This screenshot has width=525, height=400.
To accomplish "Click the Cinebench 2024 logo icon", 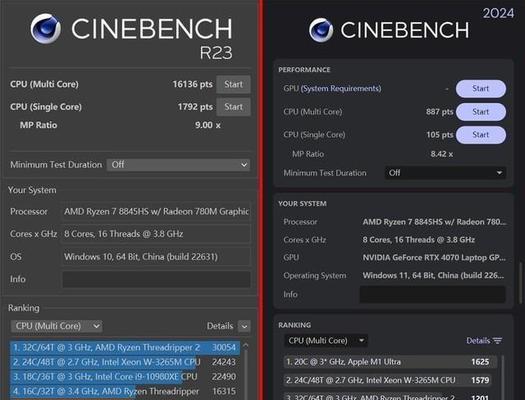I will point(321,30).
